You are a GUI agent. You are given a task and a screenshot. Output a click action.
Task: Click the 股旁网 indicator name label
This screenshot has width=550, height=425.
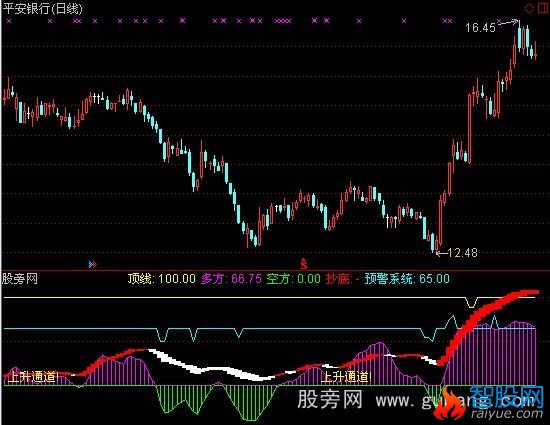click(x=20, y=279)
